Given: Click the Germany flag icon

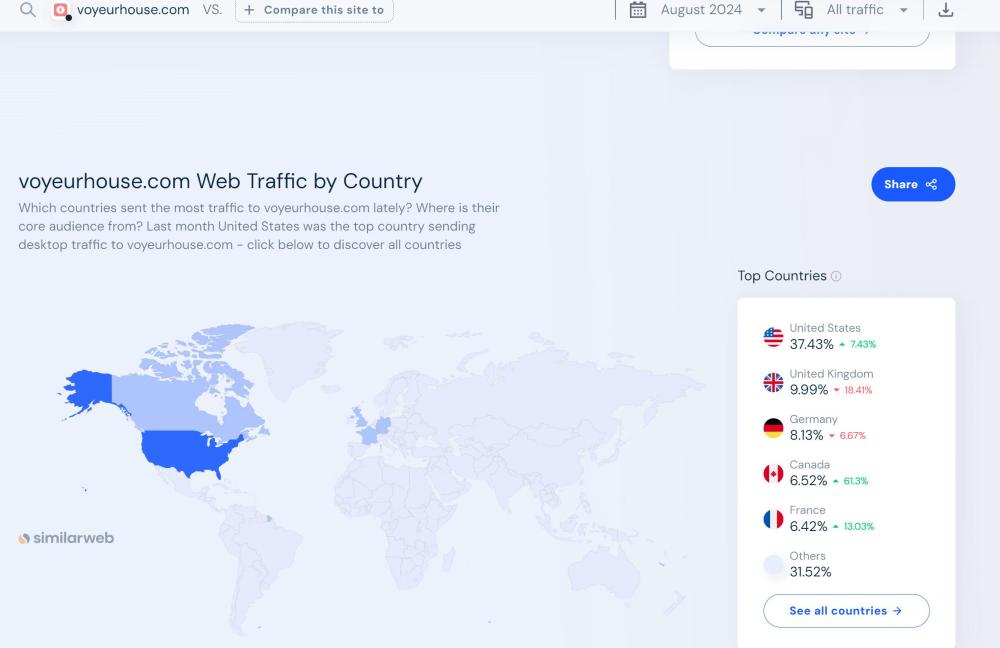Looking at the screenshot, I should [773, 428].
